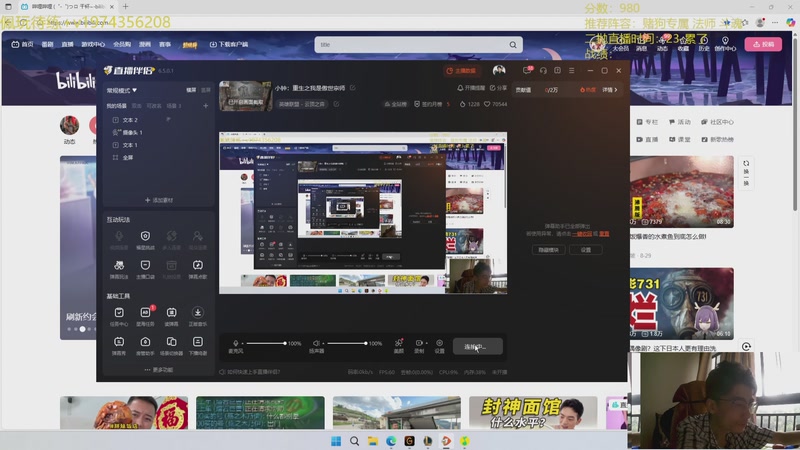The width and height of the screenshot is (800, 450).
Task: Open Windows Start menu on taskbar
Action: click(336, 441)
